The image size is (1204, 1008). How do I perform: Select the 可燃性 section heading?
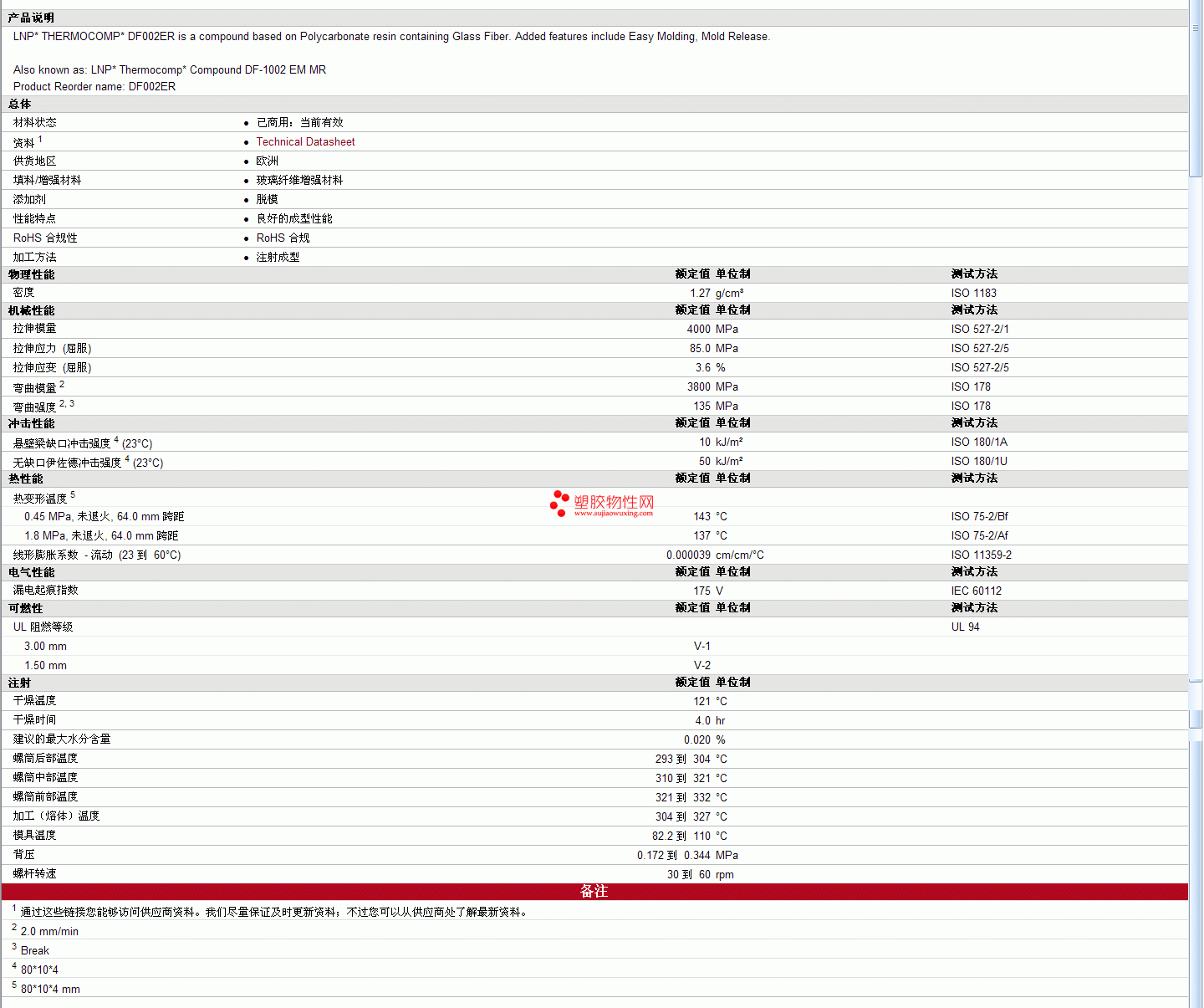pos(25,608)
